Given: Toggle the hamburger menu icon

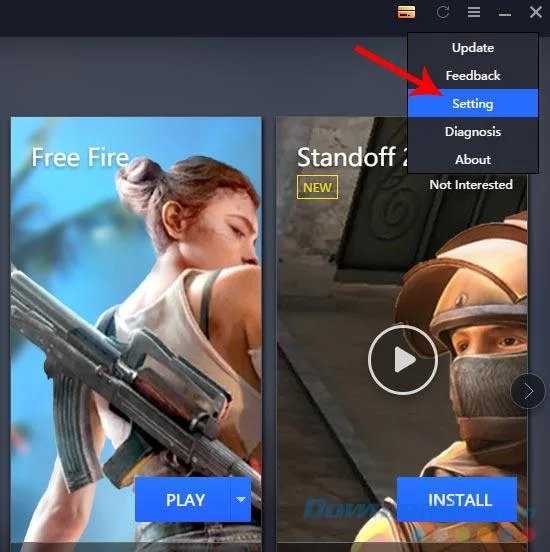Looking at the screenshot, I should click(x=474, y=12).
